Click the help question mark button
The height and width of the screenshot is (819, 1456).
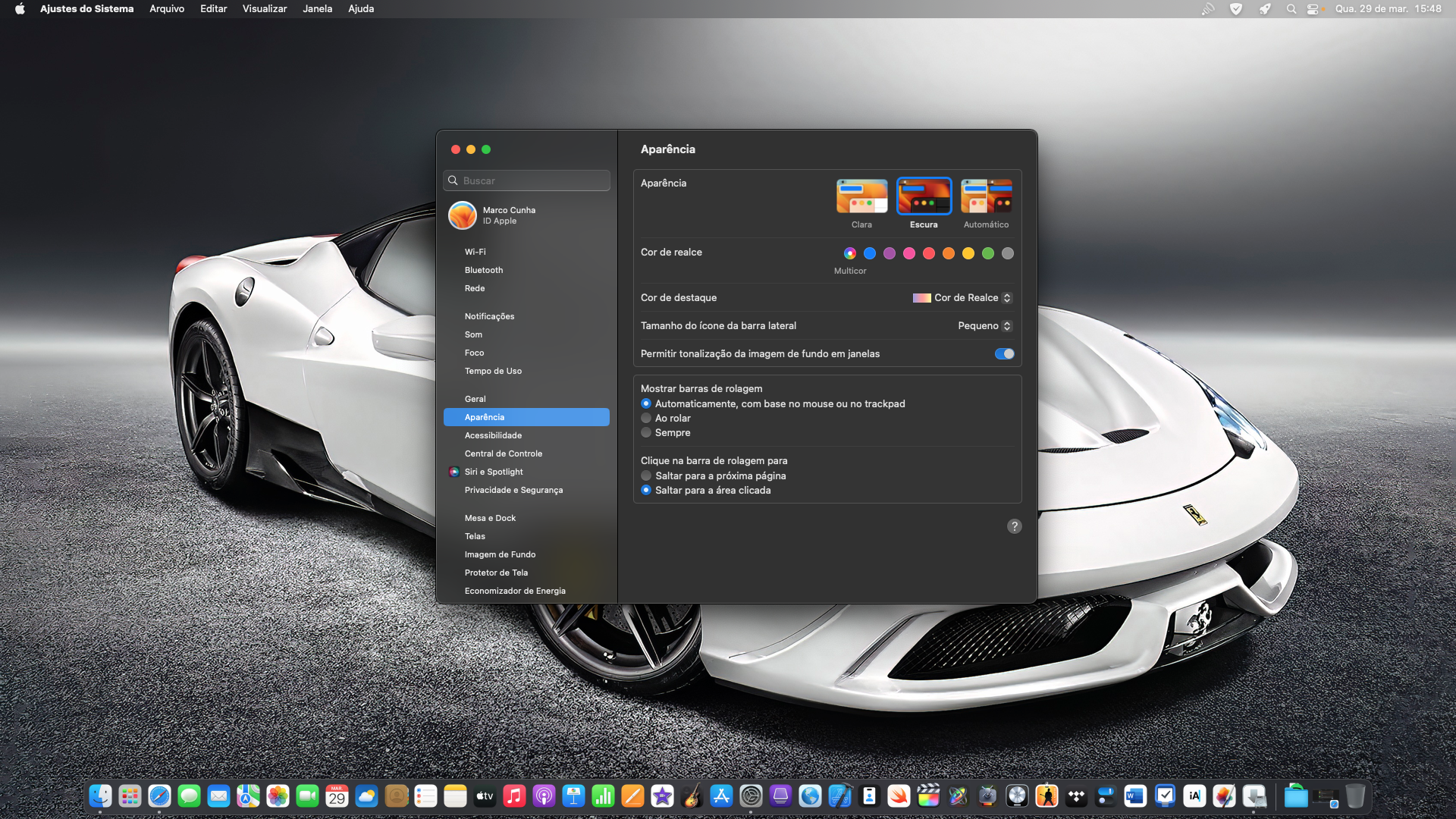pyautogui.click(x=1014, y=526)
